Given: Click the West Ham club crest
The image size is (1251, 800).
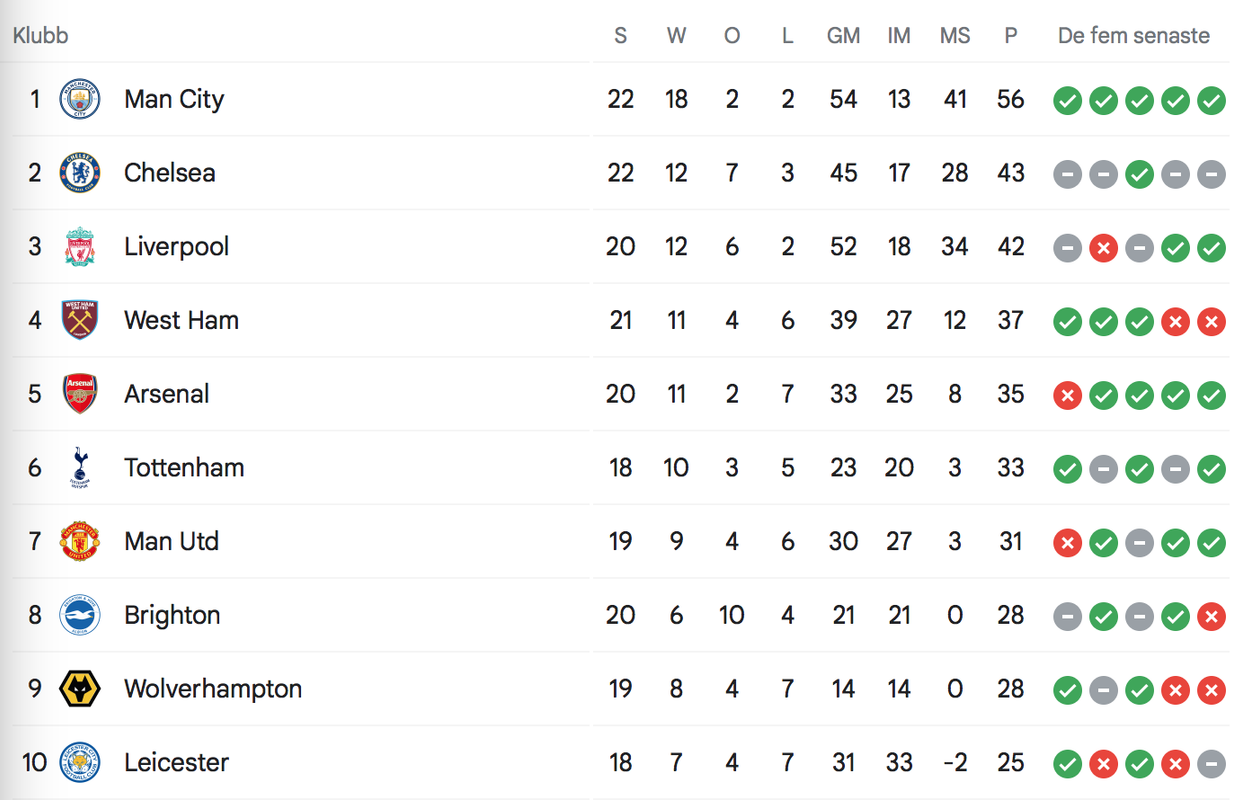Looking at the screenshot, I should click(x=80, y=320).
